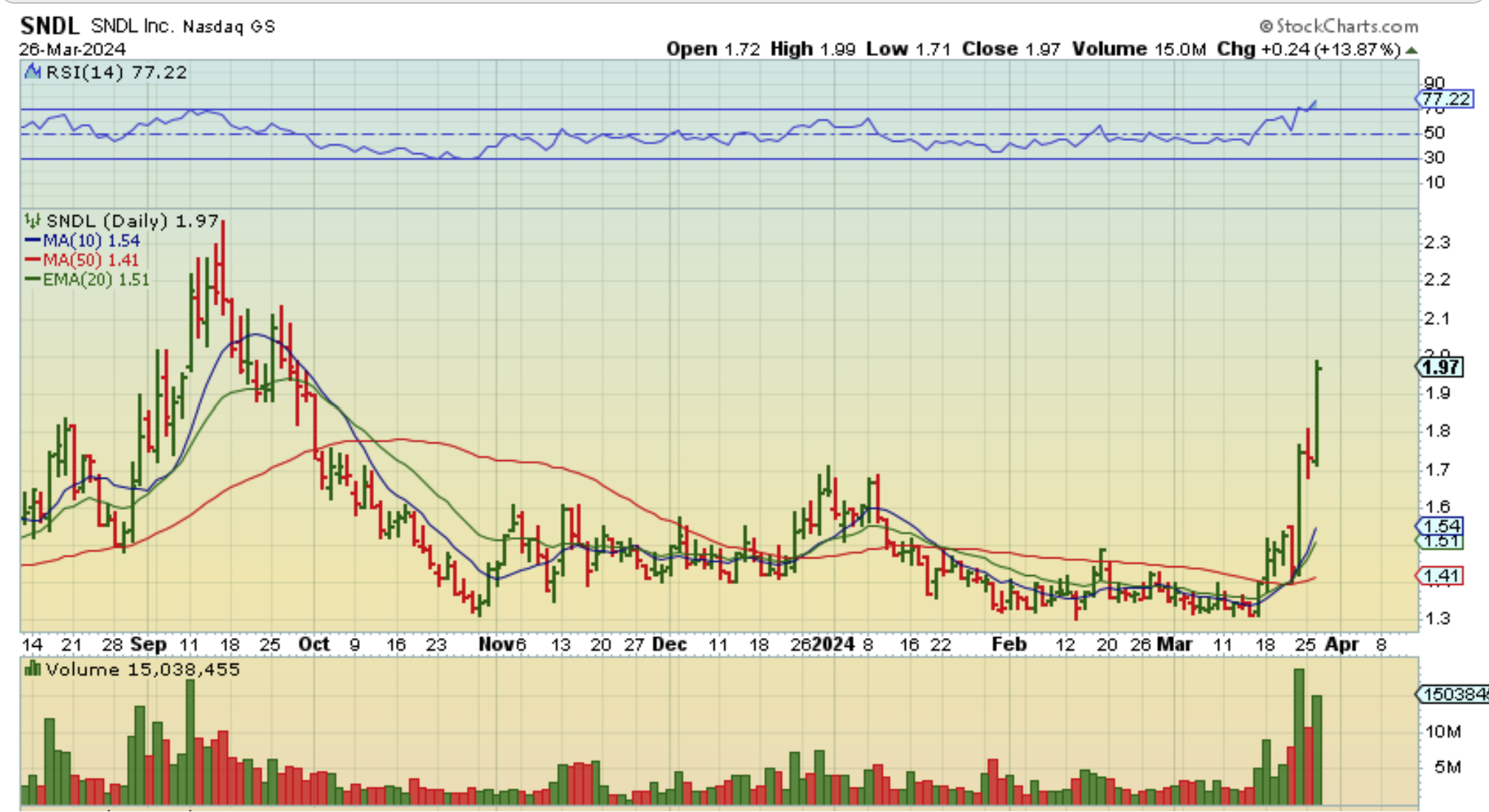Click the Volume 15,038,455 label
Image resolution: width=1489 pixels, height=812 pixels.
click(142, 670)
